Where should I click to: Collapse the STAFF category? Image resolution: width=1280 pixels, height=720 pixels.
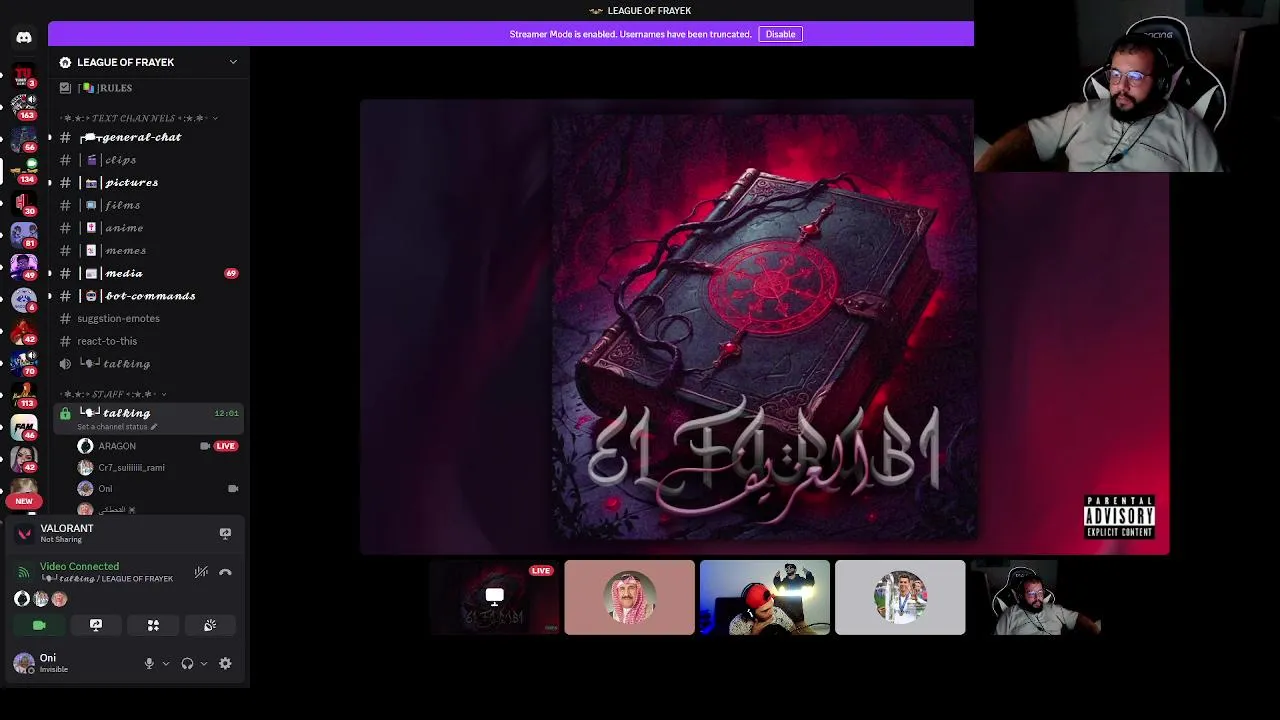(x=113, y=394)
